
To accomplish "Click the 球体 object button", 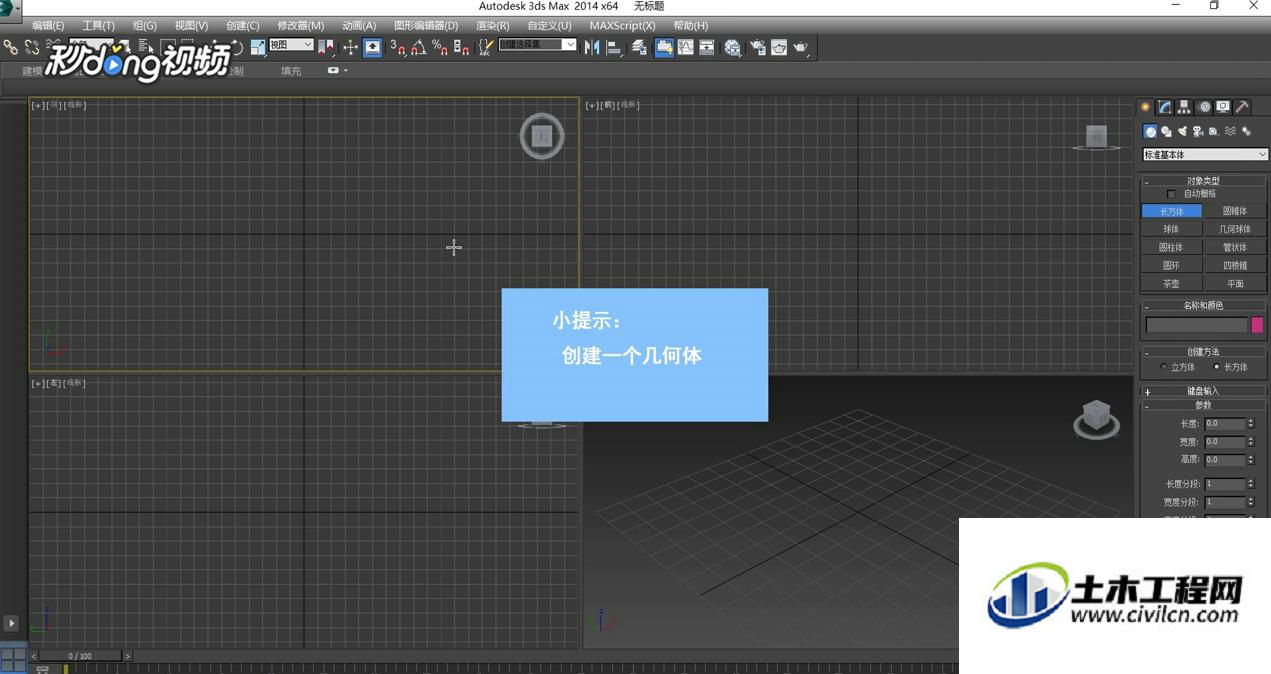I will pos(1171,229).
